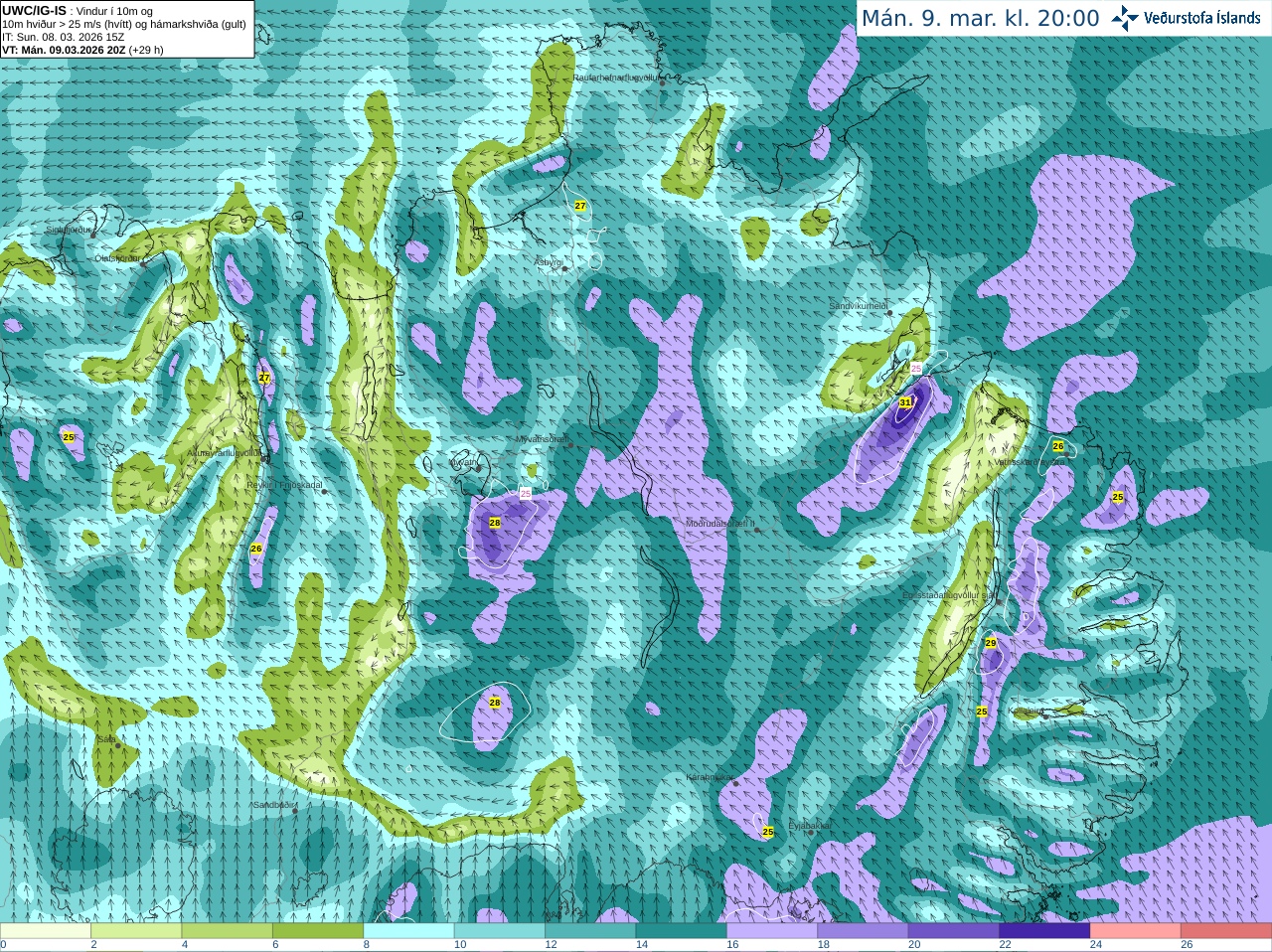The width and height of the screenshot is (1272, 952).
Task: Click the above-26 m/s red legend swatch
Action: point(1226,930)
